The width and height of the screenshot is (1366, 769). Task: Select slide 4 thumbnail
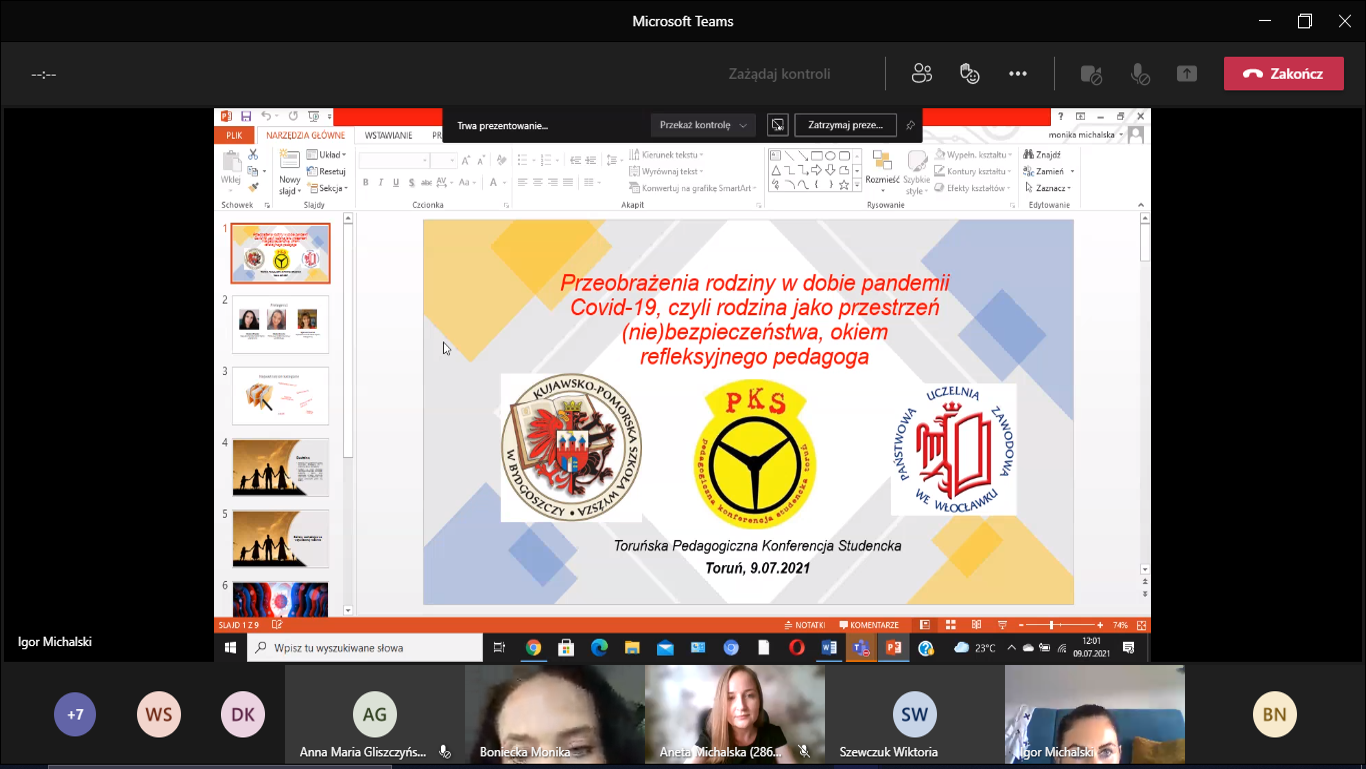click(x=280, y=467)
